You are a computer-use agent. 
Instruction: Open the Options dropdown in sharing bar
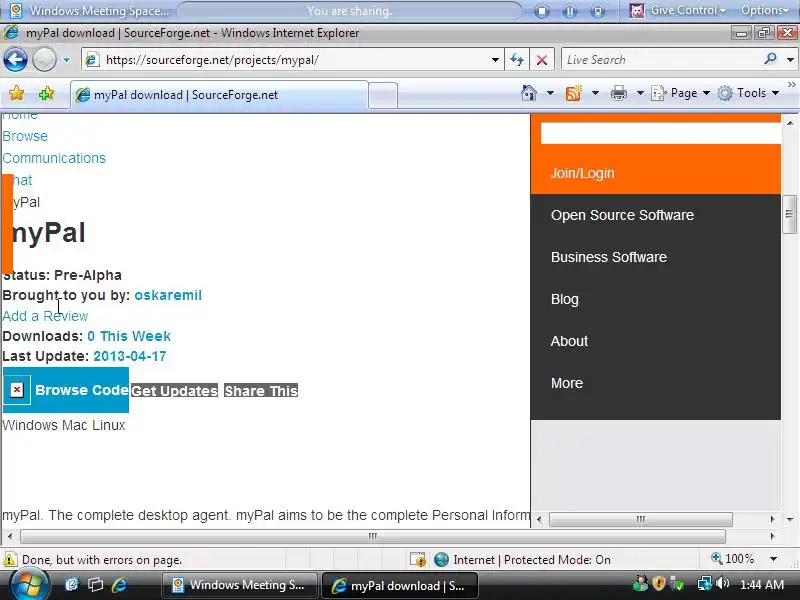point(765,10)
